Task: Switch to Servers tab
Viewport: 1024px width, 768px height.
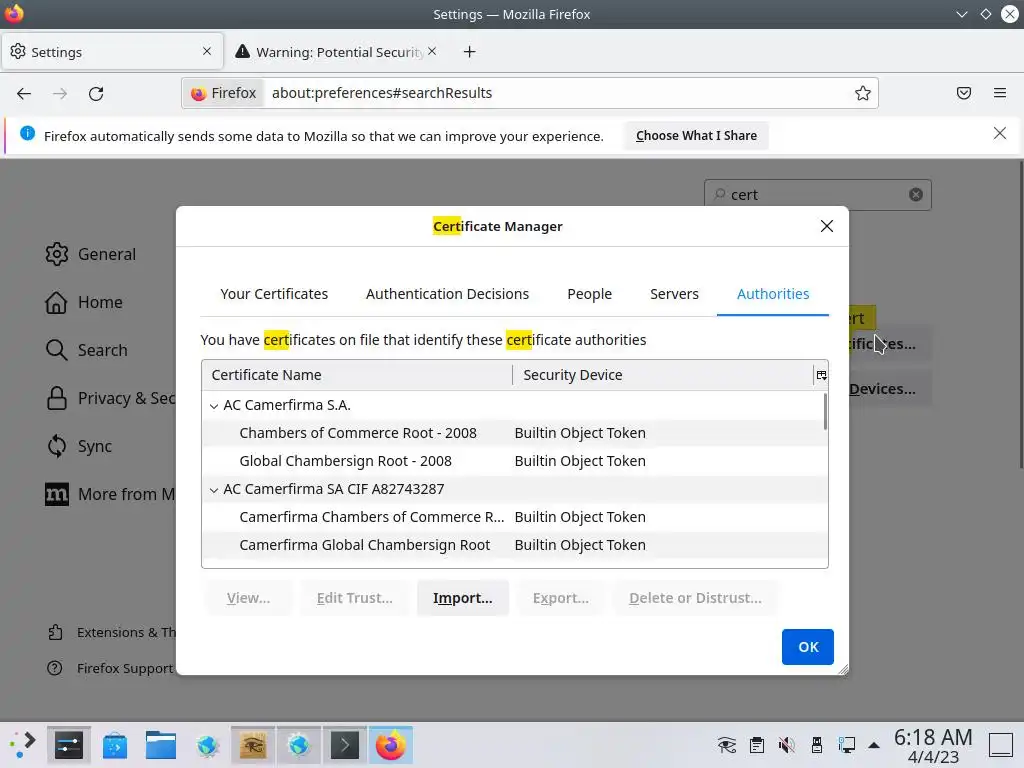Action: [x=674, y=294]
